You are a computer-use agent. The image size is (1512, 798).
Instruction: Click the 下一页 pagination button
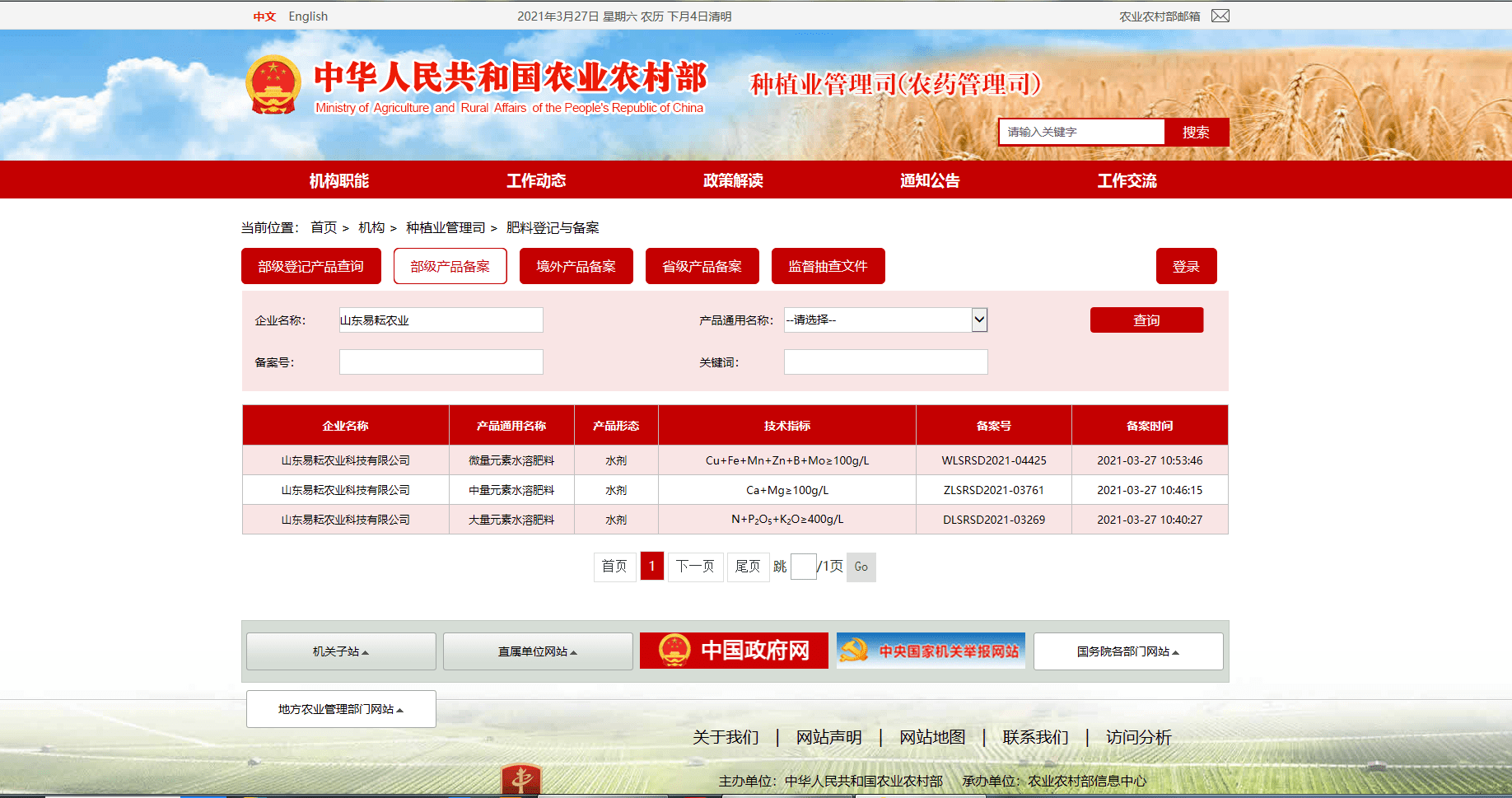695,567
